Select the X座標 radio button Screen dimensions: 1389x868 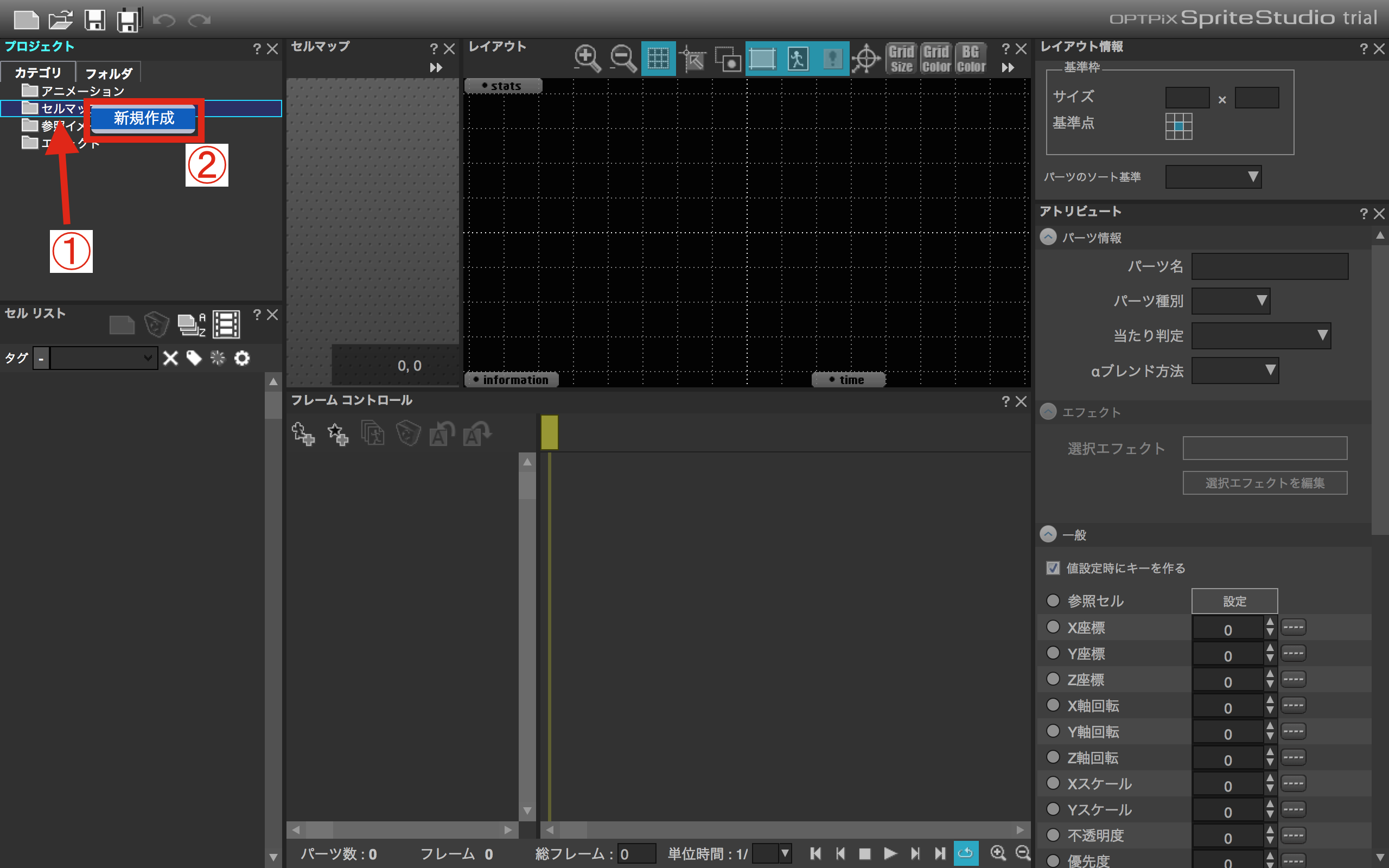[x=1053, y=626]
